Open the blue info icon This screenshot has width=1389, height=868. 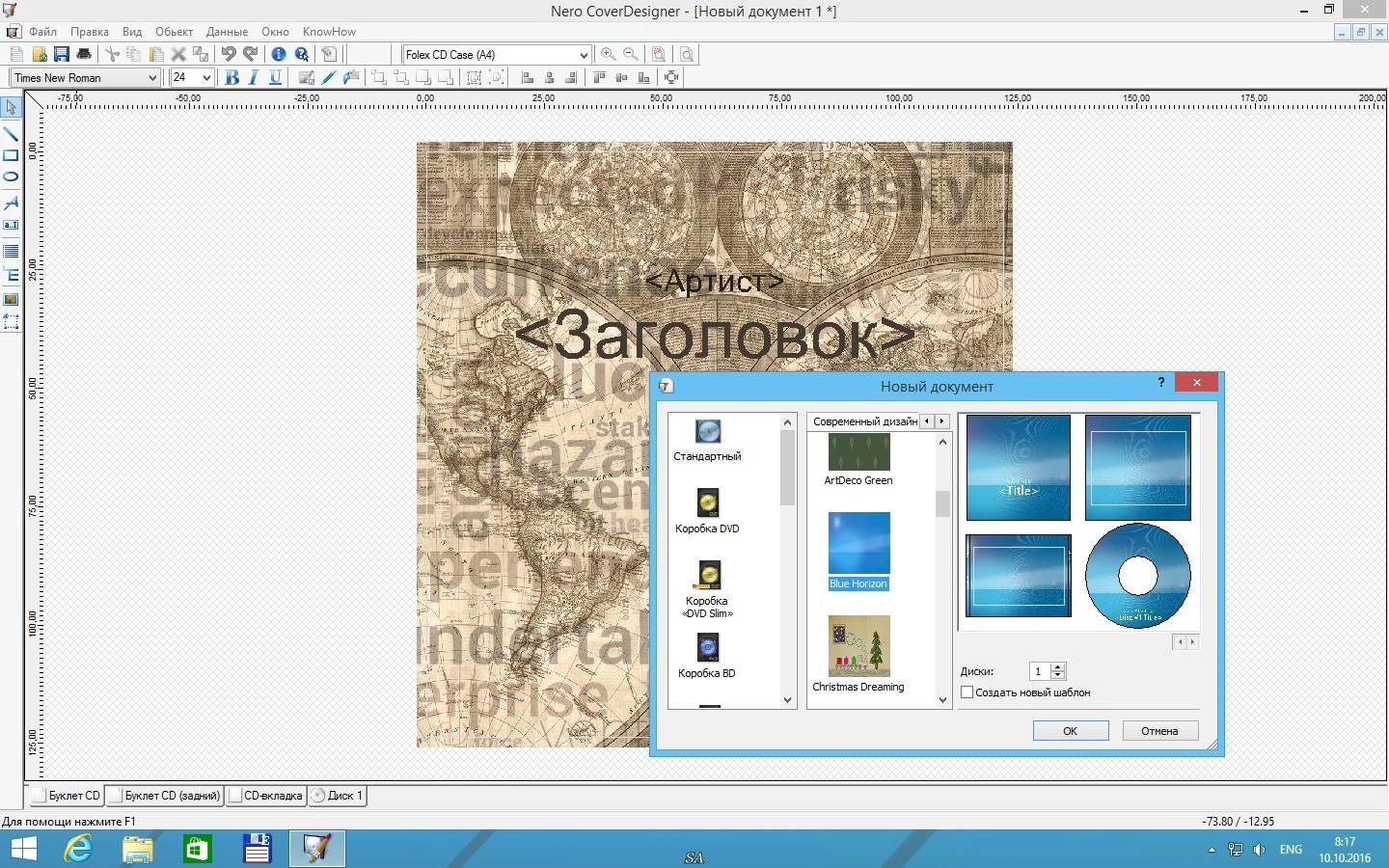point(279,54)
